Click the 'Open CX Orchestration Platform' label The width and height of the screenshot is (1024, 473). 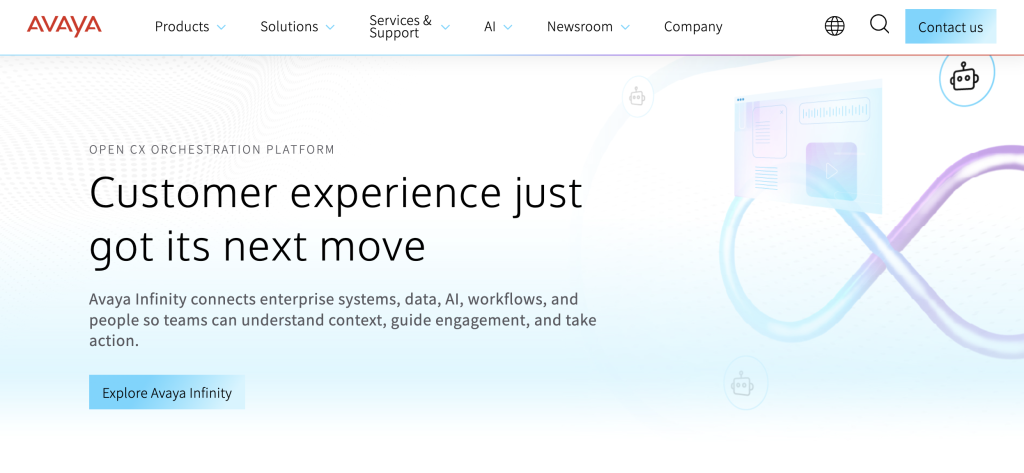point(212,150)
